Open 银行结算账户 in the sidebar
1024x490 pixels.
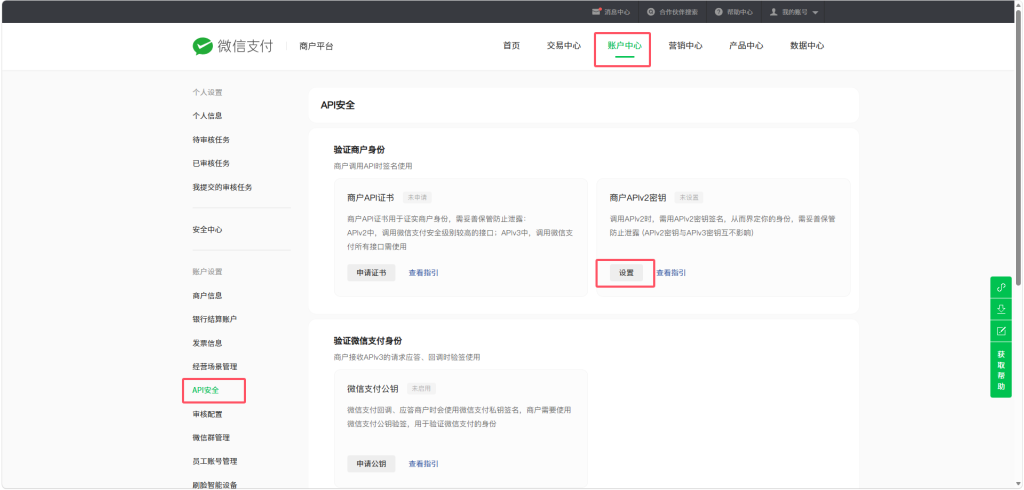214,319
